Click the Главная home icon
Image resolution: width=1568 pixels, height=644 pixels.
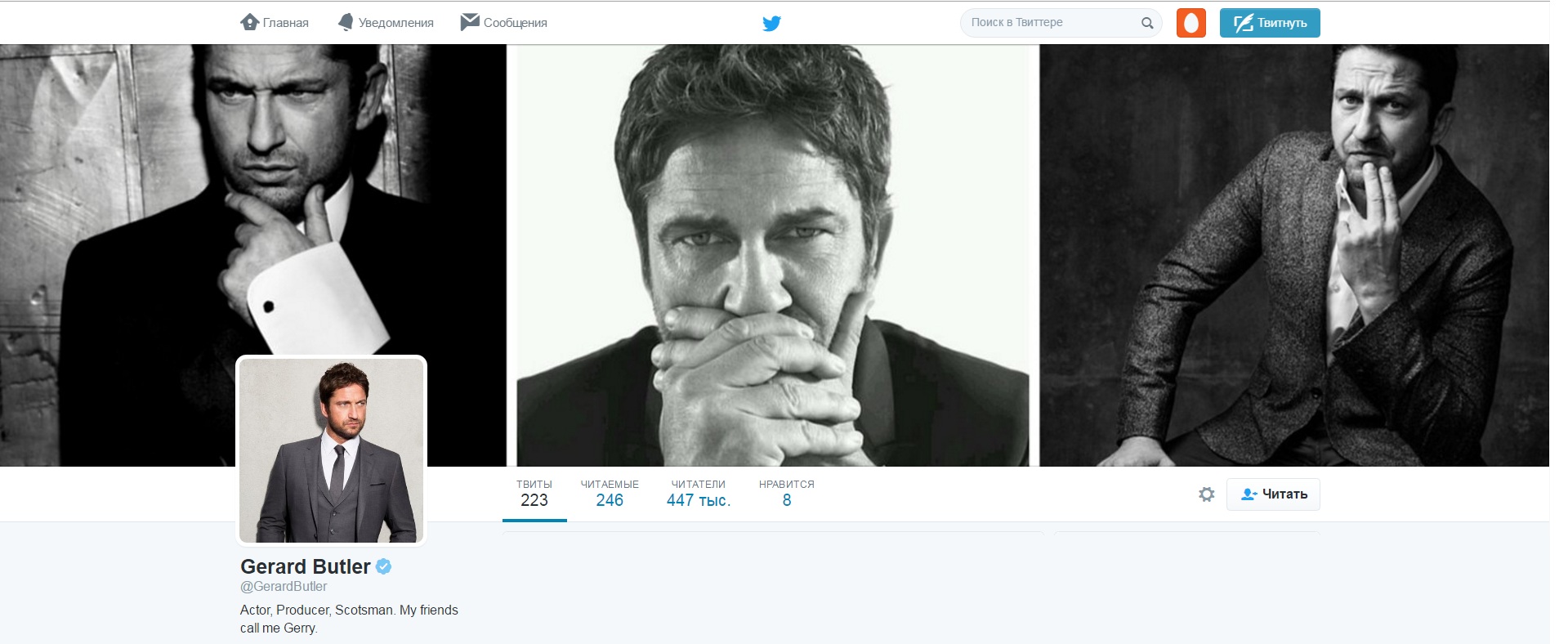[x=249, y=22]
